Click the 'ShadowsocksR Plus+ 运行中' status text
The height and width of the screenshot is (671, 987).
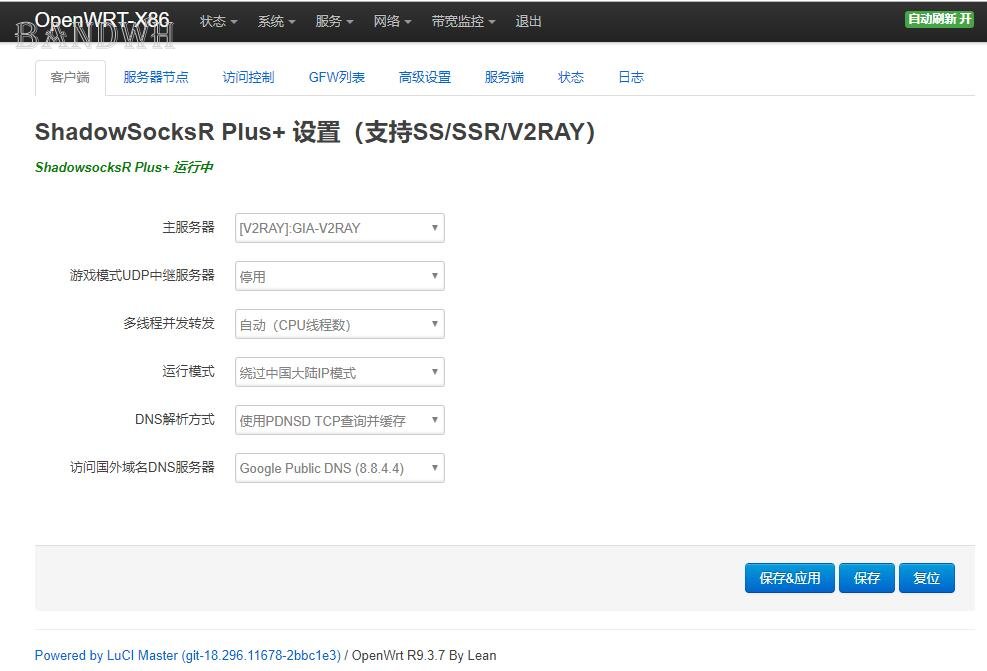tap(124, 167)
